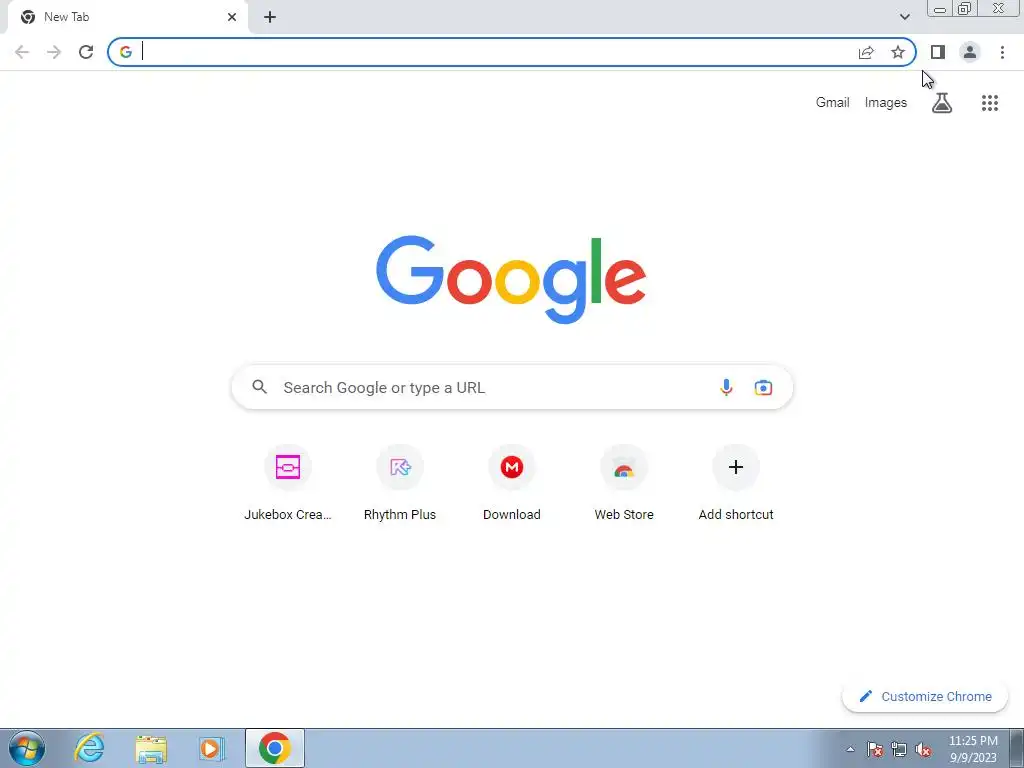Open the Web Store shortcut
Viewport: 1024px width, 768px height.
point(624,483)
